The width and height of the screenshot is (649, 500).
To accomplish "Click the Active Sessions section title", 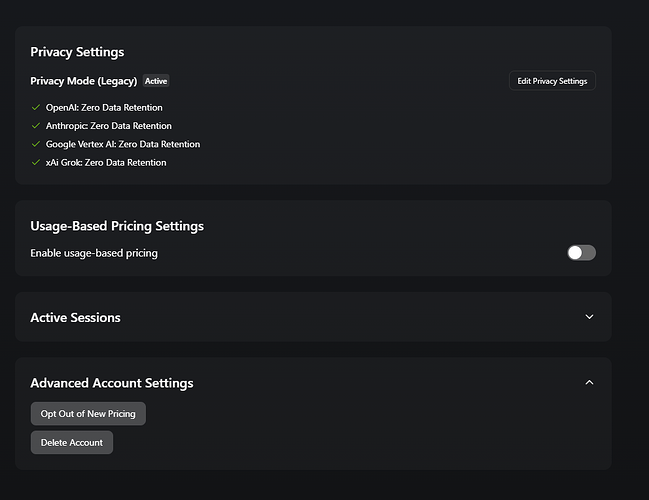I will (x=75, y=318).
